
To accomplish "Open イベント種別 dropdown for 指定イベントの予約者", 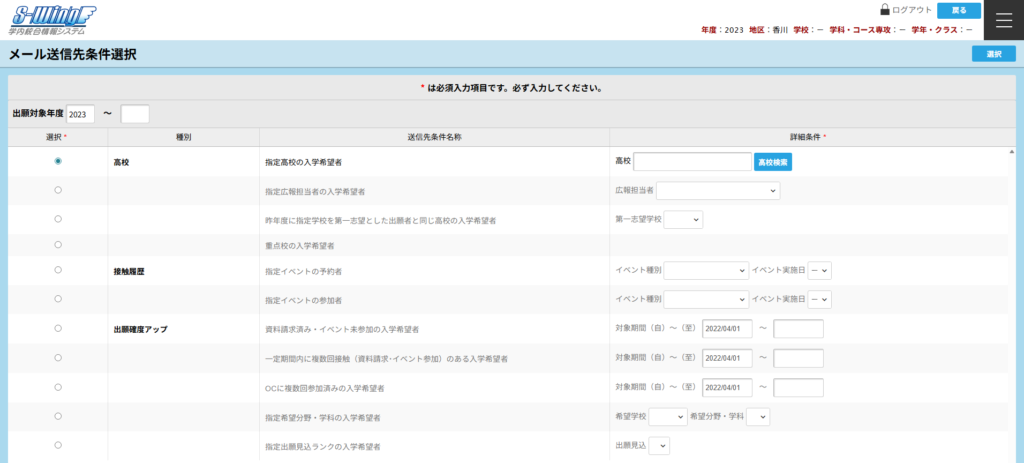I will [x=706, y=271].
